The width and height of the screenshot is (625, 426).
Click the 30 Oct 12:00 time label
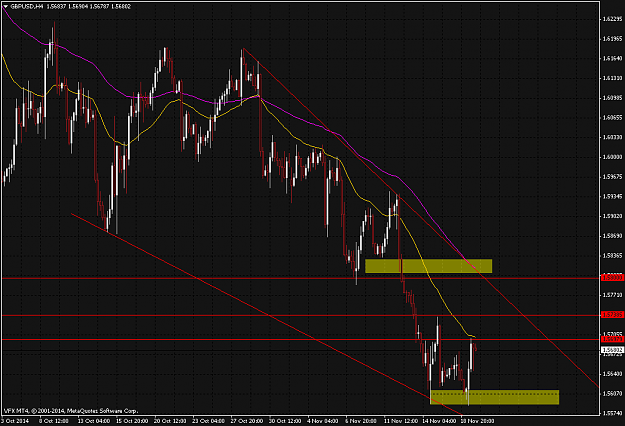(285, 421)
